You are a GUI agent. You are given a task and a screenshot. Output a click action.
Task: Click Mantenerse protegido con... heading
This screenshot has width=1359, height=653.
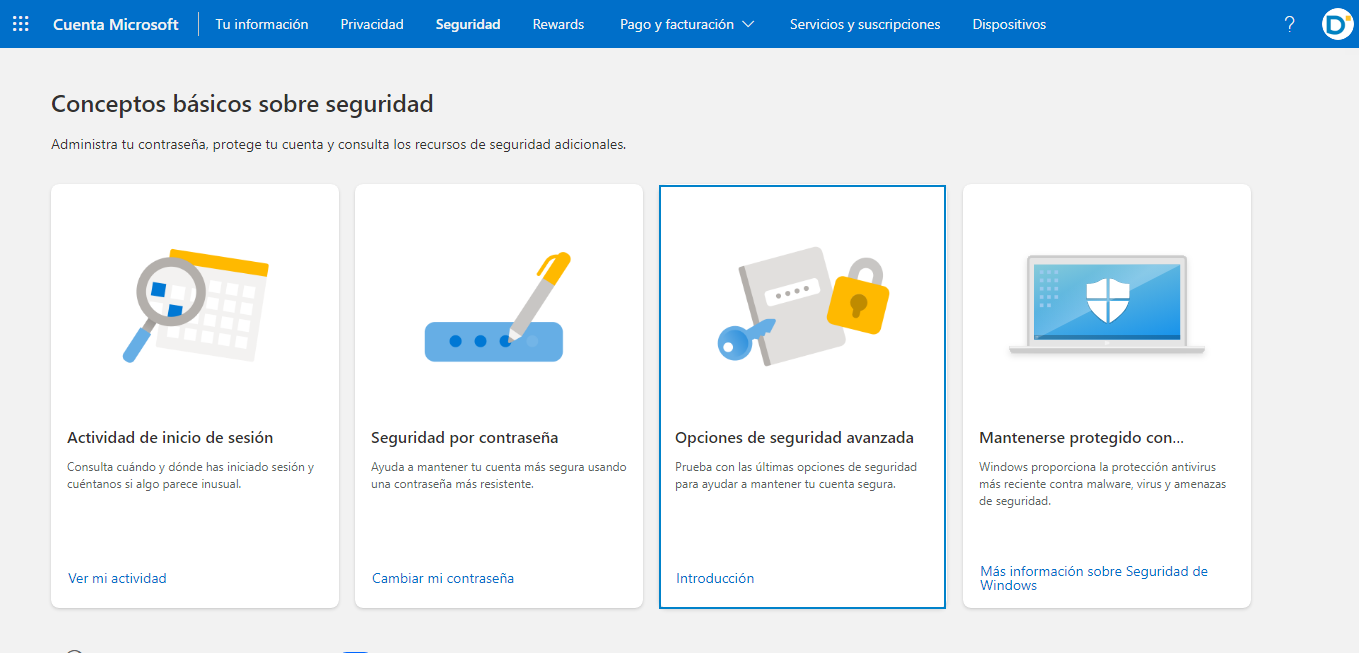pos(1081,437)
